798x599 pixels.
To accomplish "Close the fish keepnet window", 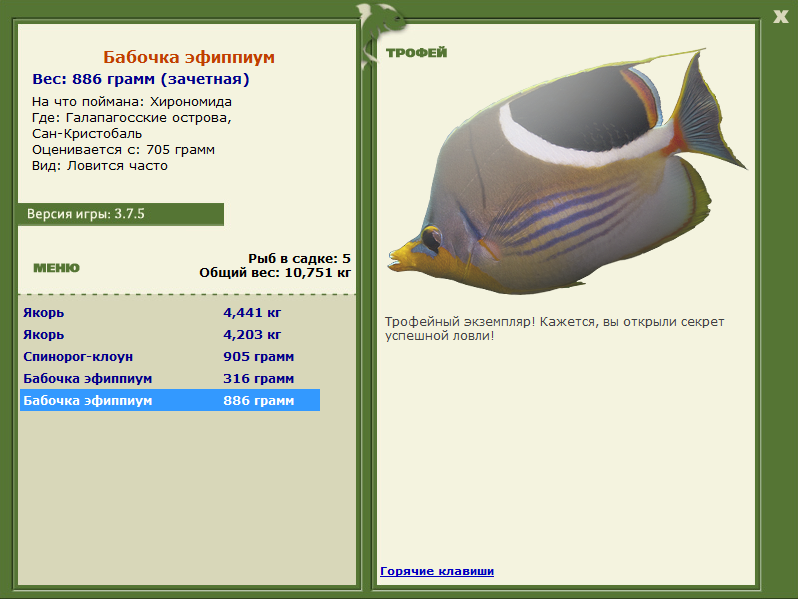I will coord(780,17).
